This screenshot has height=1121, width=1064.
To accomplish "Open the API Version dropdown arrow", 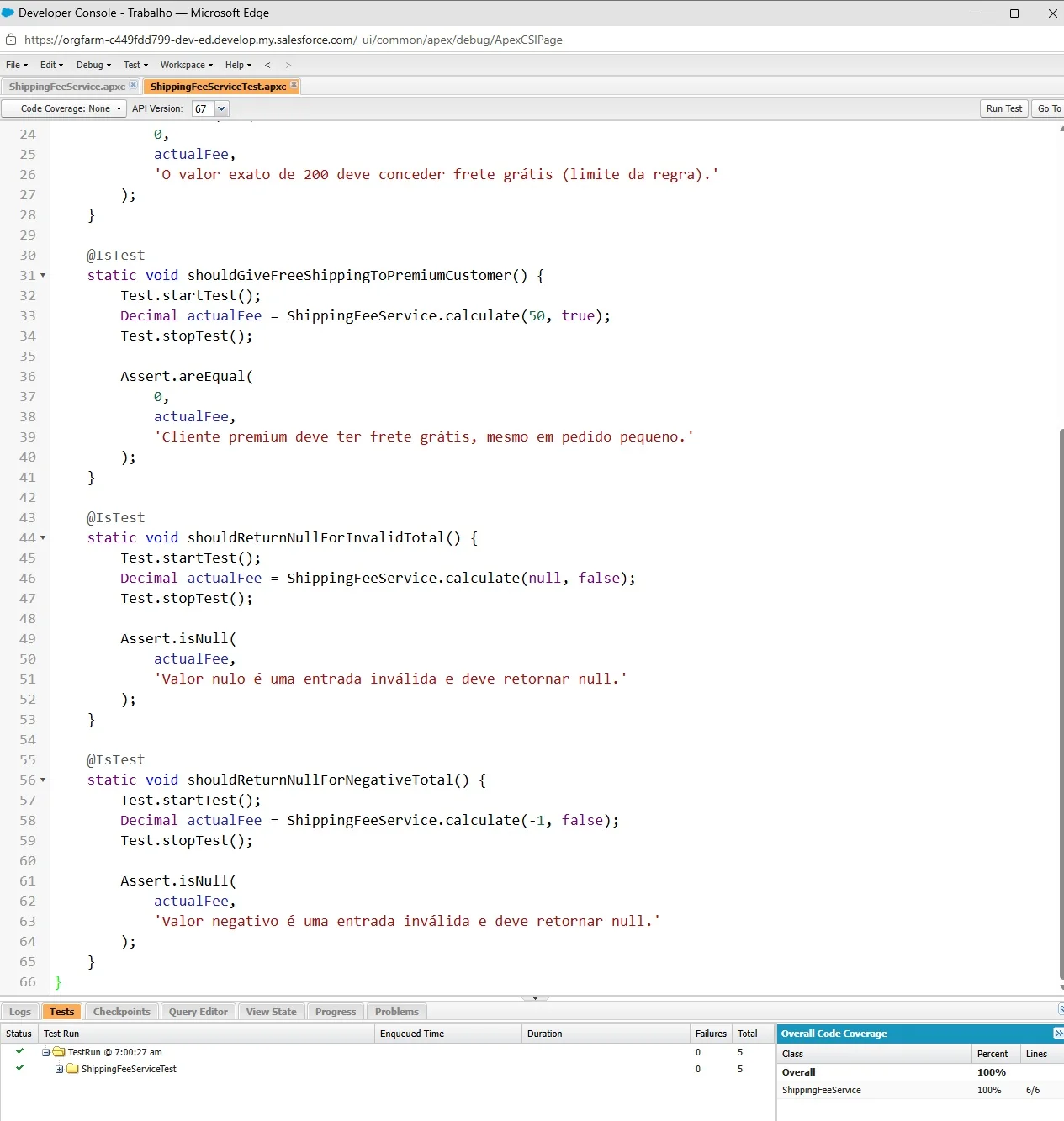I will coord(222,108).
